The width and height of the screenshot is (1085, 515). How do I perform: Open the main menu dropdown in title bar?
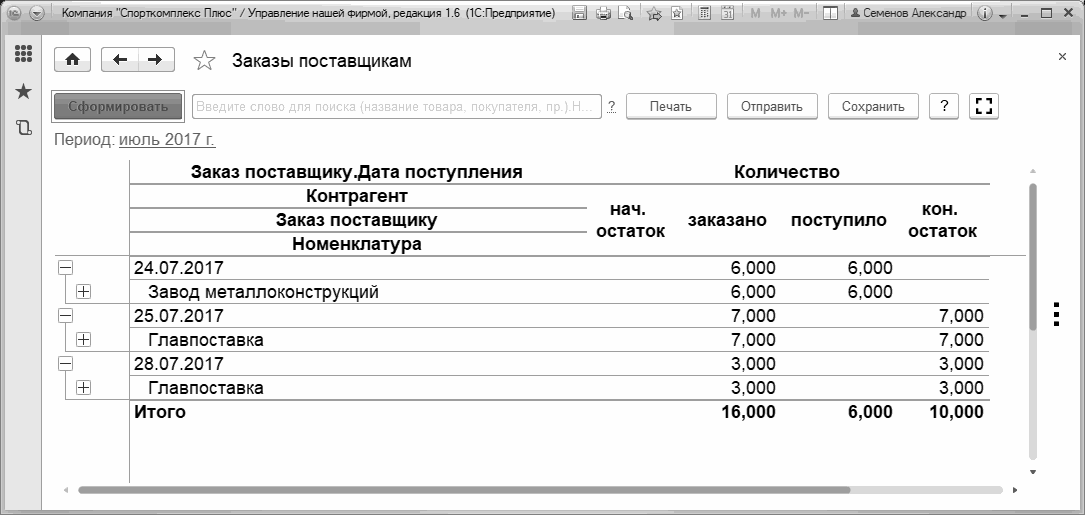tap(37, 13)
